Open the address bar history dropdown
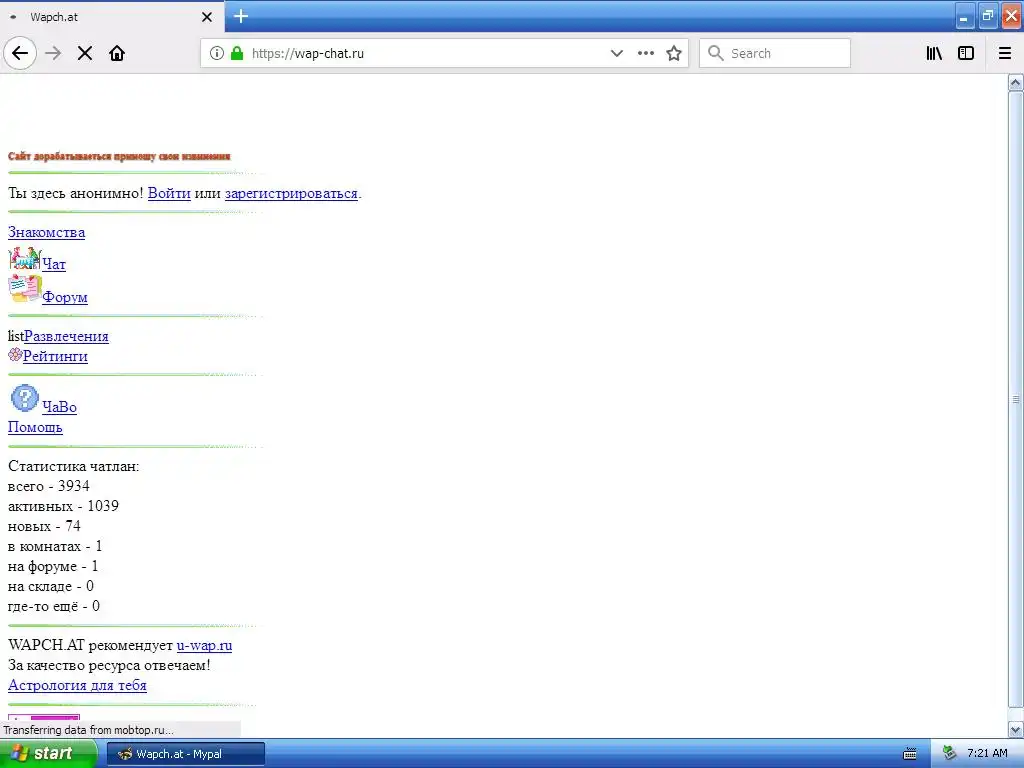Screen dimensions: 1024x768 616,53
